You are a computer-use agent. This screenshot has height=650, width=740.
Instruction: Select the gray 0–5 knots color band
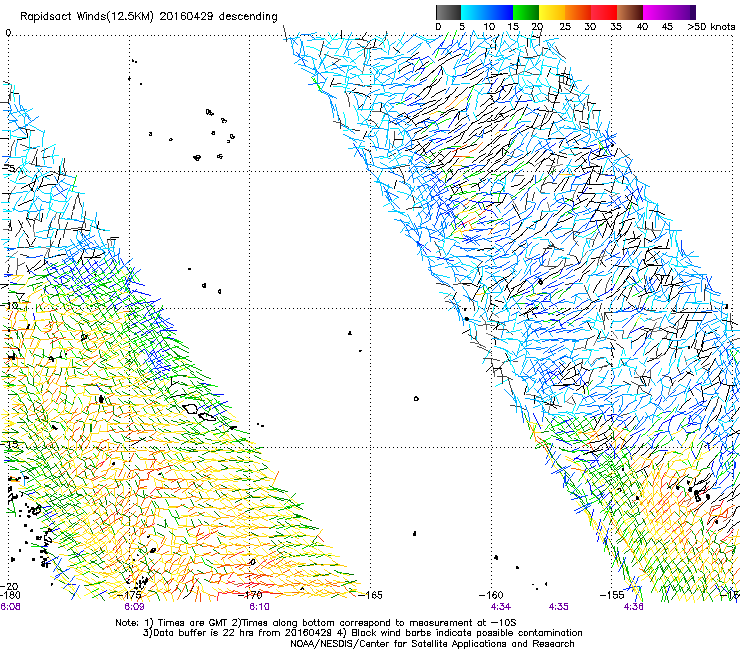click(x=448, y=12)
